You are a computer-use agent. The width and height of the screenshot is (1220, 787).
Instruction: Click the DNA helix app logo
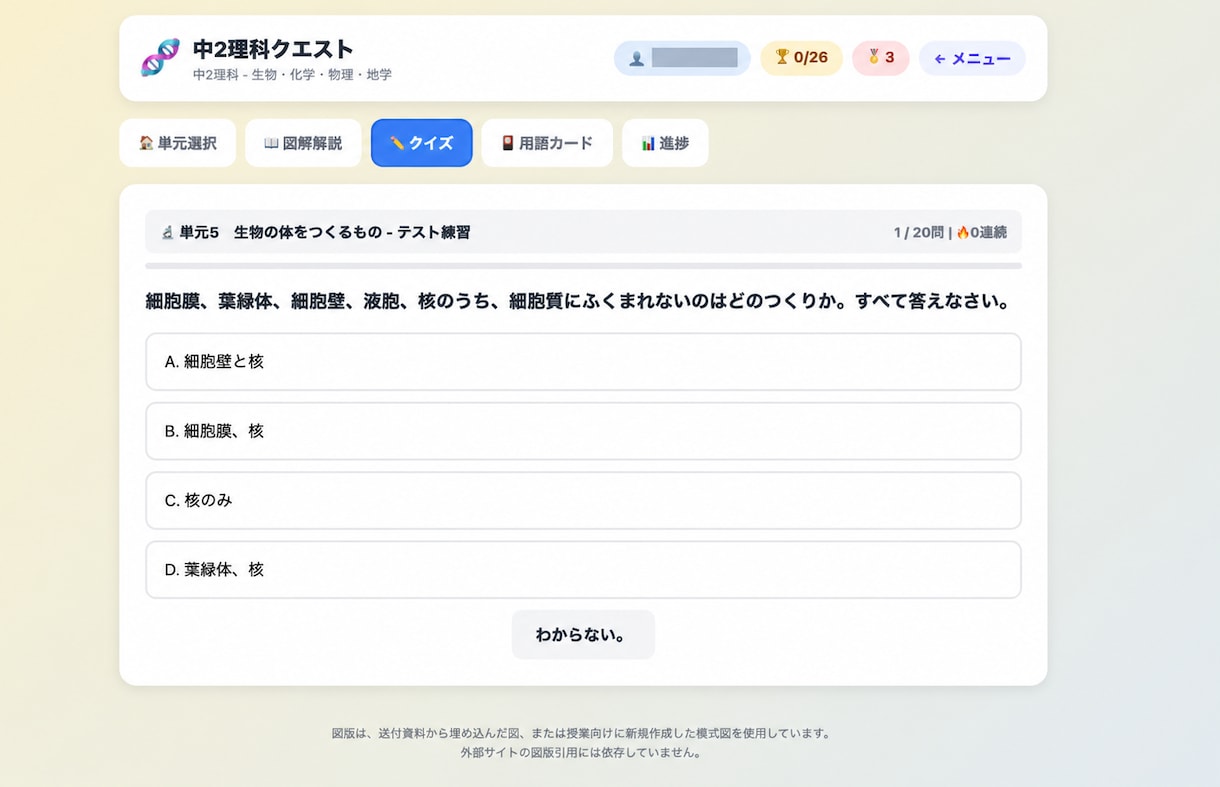pyautogui.click(x=160, y=58)
